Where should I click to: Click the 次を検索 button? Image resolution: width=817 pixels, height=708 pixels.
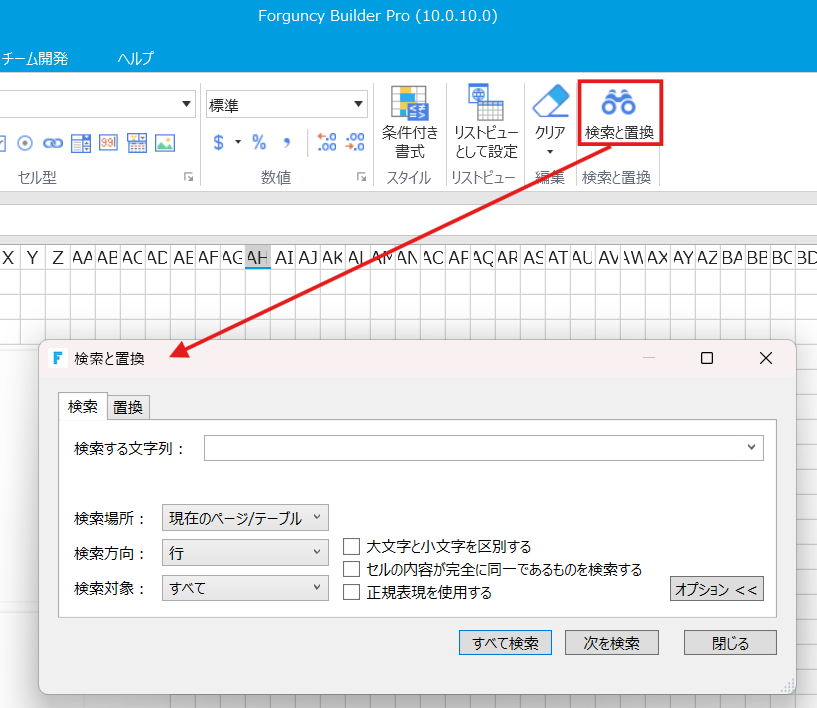612,643
